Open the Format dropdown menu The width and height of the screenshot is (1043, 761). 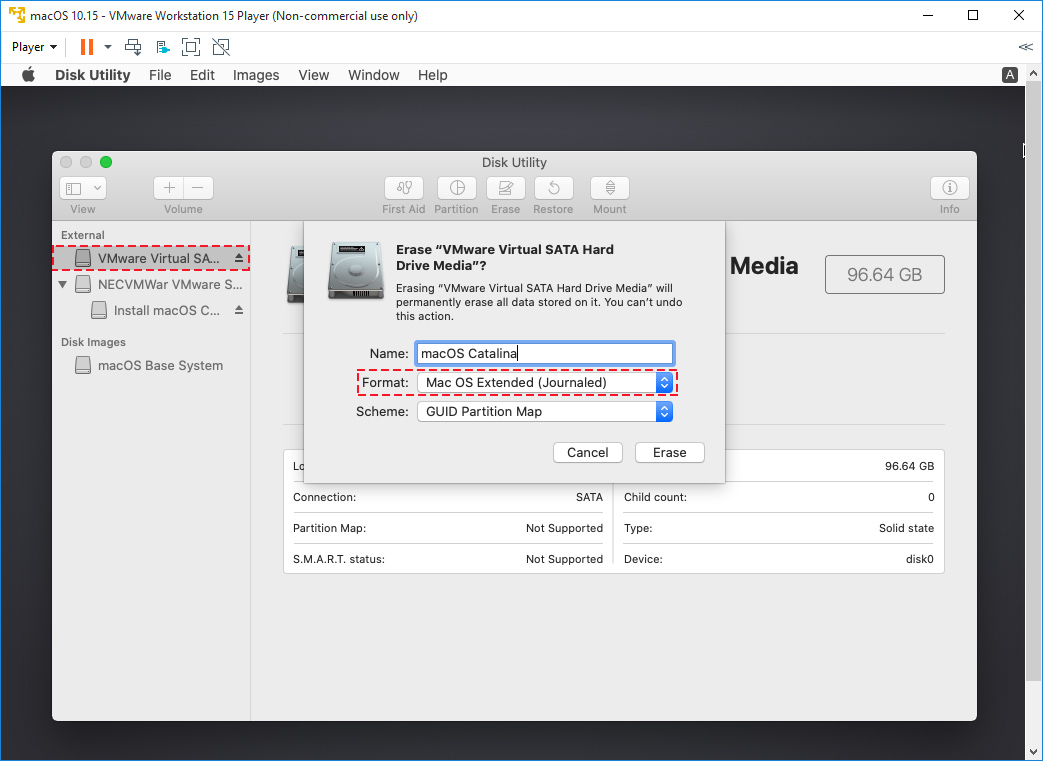(663, 382)
